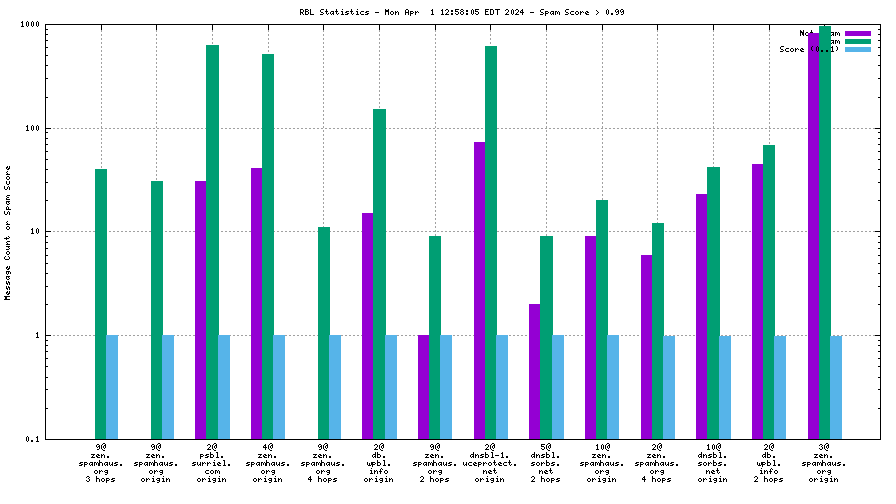Click the vertical axis label Message Count or Spam Score
This screenshot has width=896, height=504.
pos(8,232)
